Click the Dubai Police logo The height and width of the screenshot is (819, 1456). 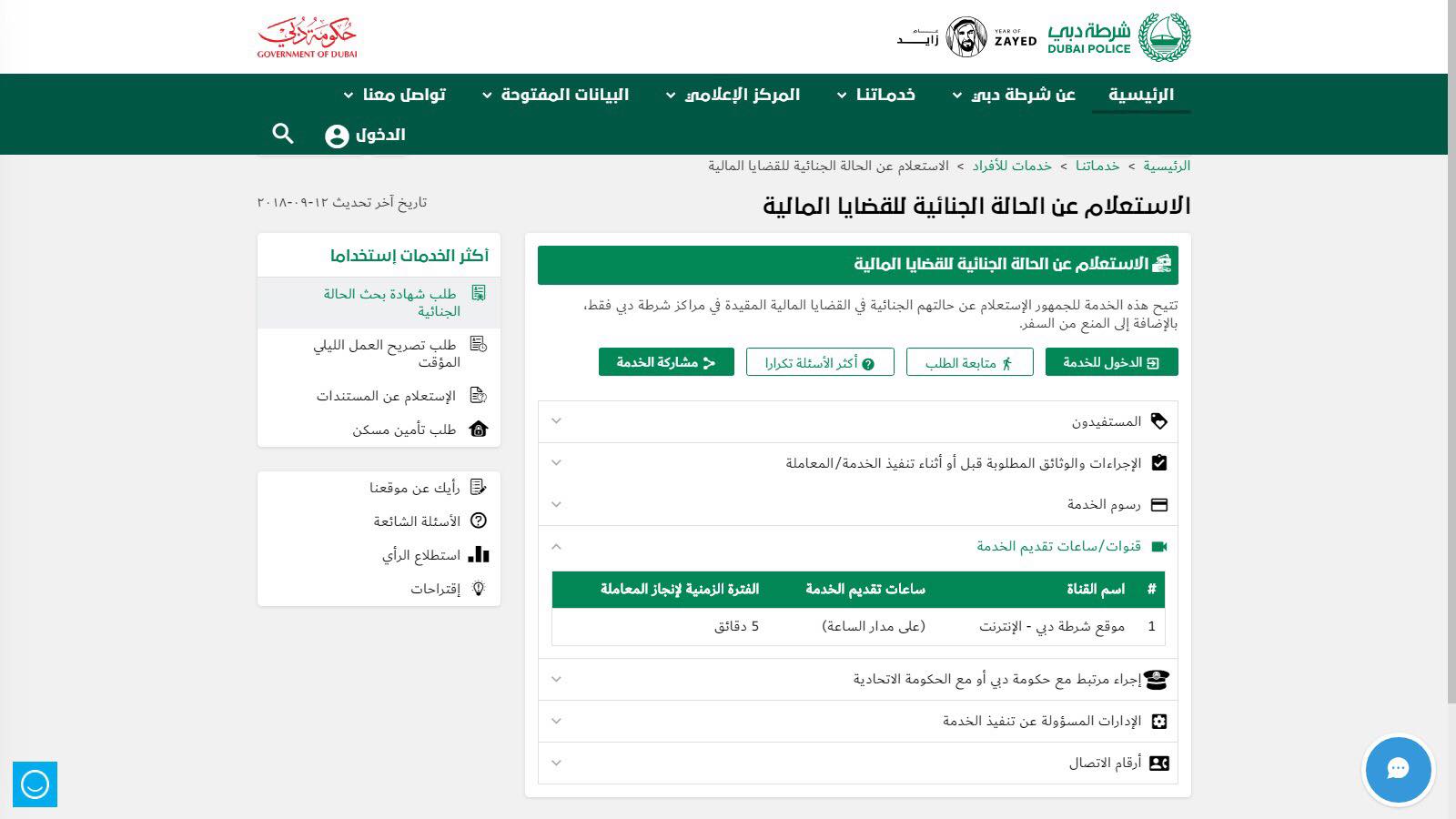point(1119,37)
